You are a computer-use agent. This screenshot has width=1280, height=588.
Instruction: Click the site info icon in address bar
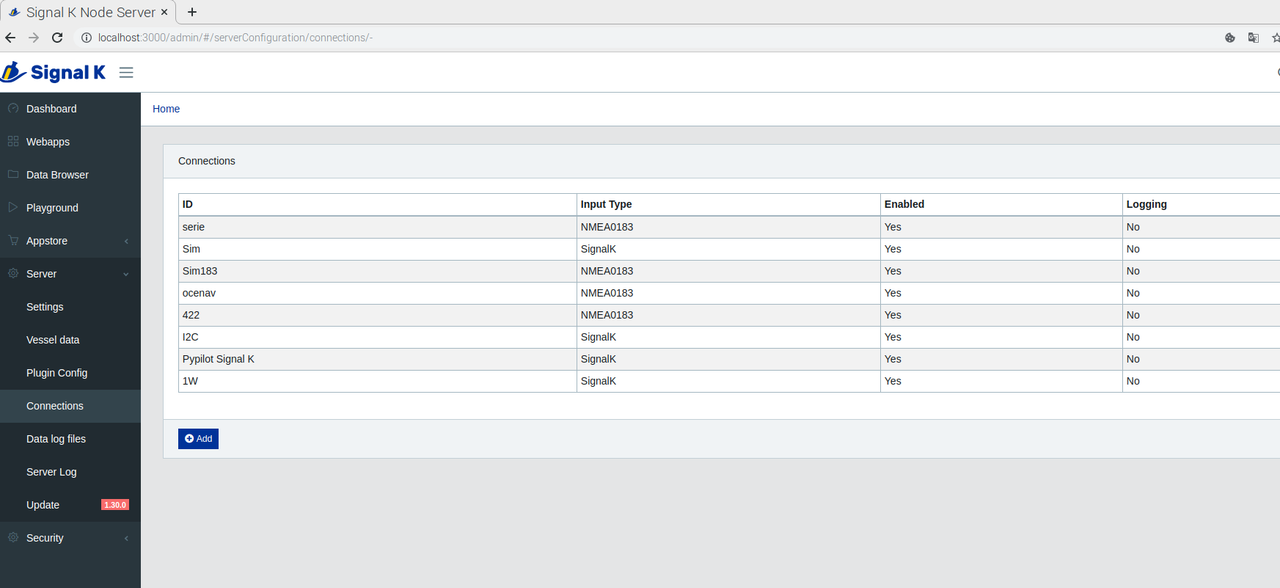pyautogui.click(x=86, y=38)
